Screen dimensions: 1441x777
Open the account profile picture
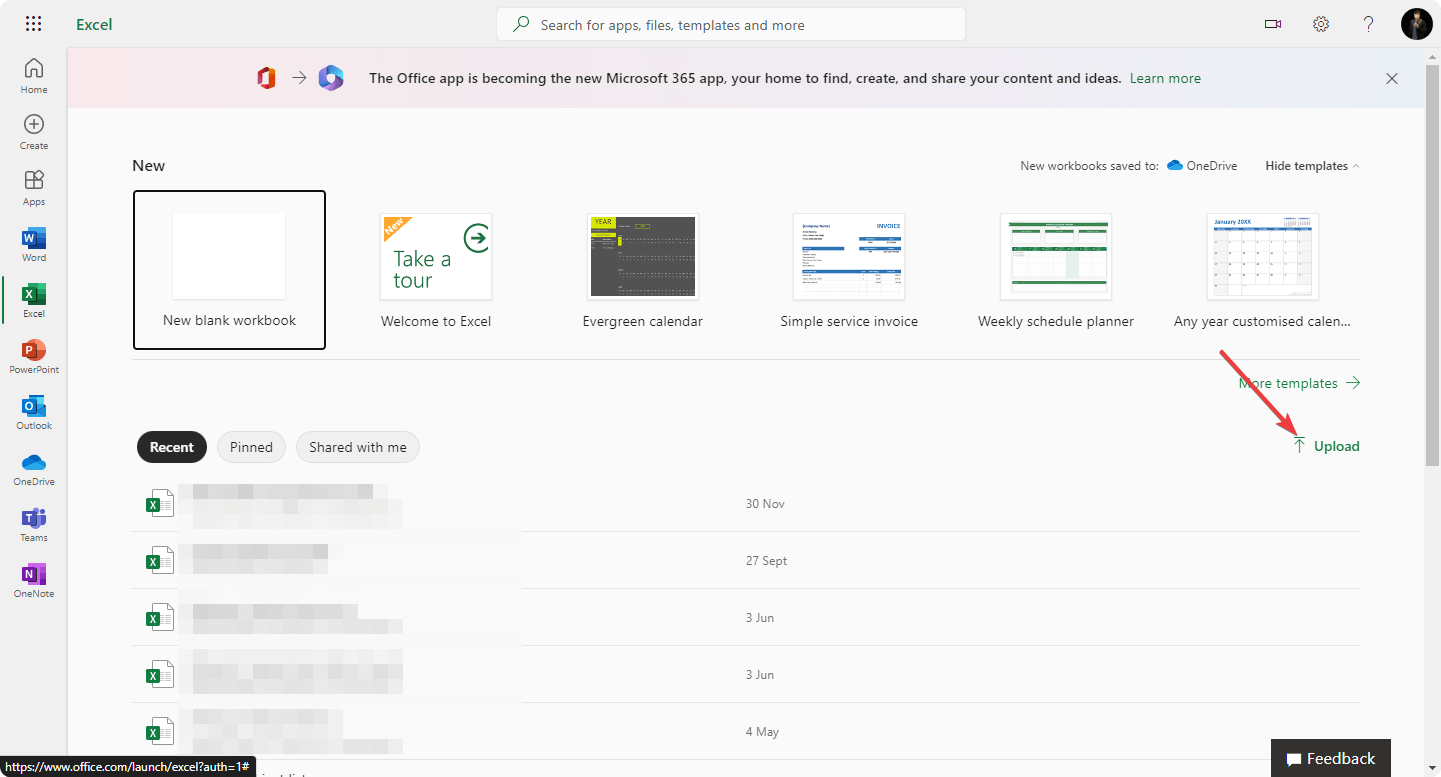click(1417, 24)
